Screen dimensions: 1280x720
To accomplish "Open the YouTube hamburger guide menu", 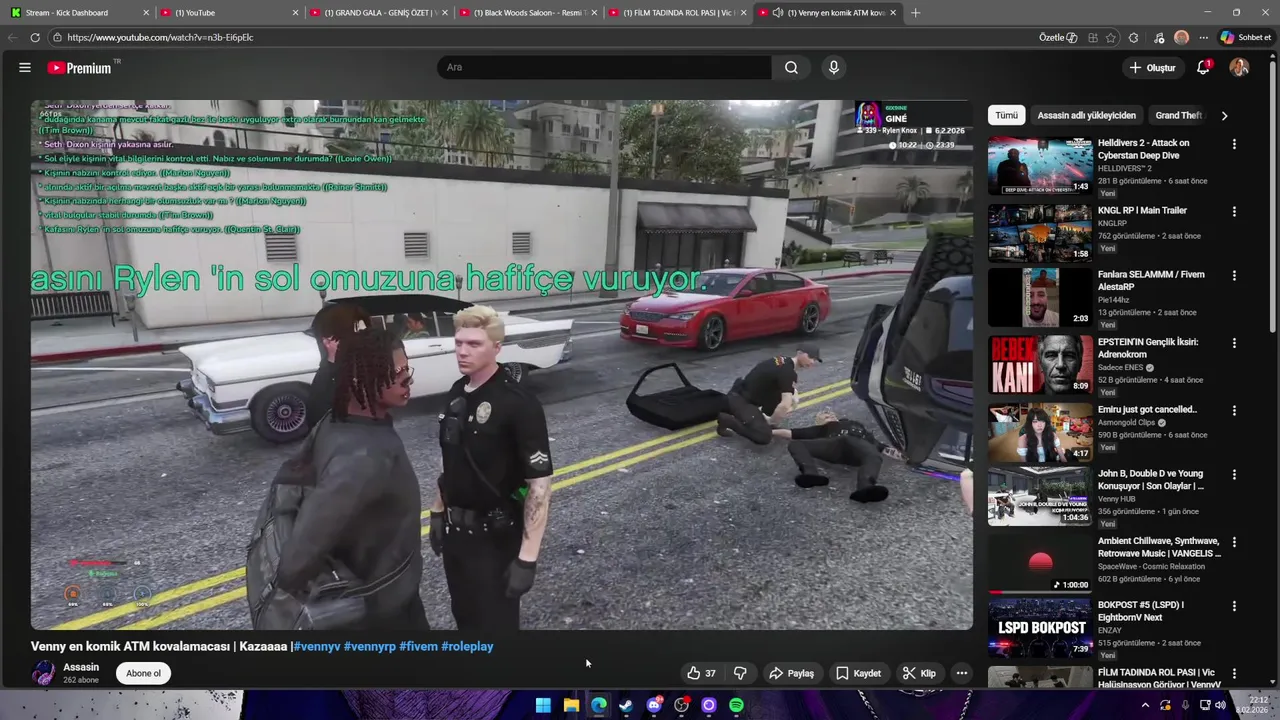I will tap(25, 68).
